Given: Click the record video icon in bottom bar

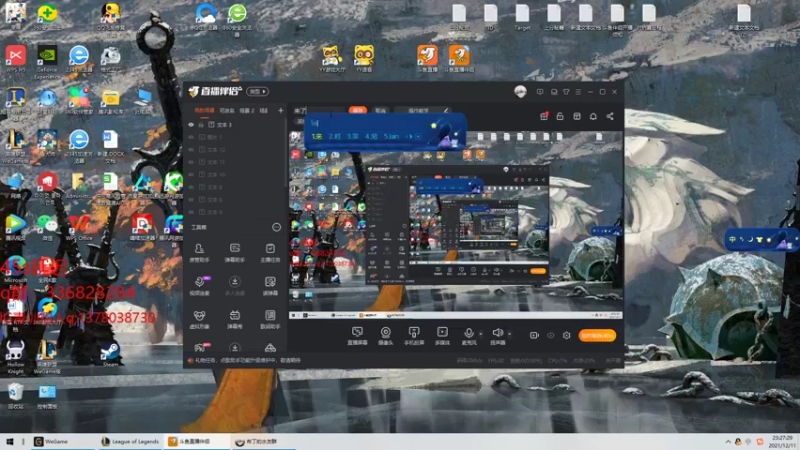Looking at the screenshot, I should pyautogui.click(x=534, y=335).
